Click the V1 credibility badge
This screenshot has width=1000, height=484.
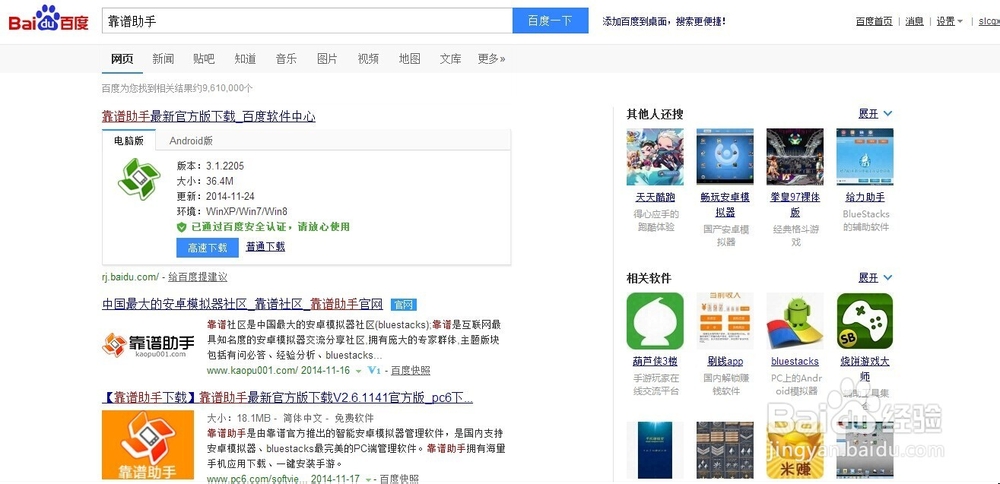tap(374, 370)
